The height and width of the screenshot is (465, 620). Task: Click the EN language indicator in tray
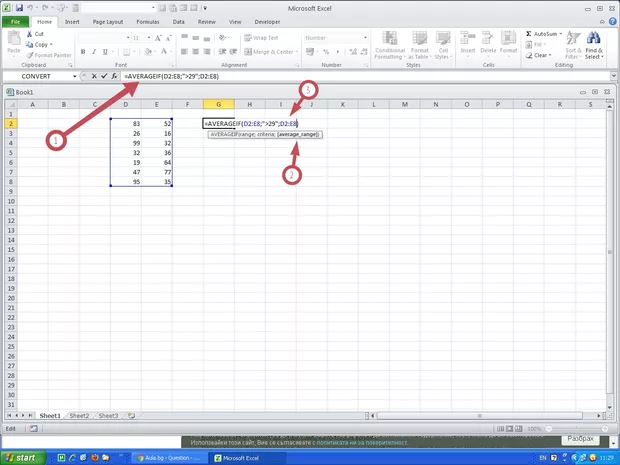[x=542, y=458]
